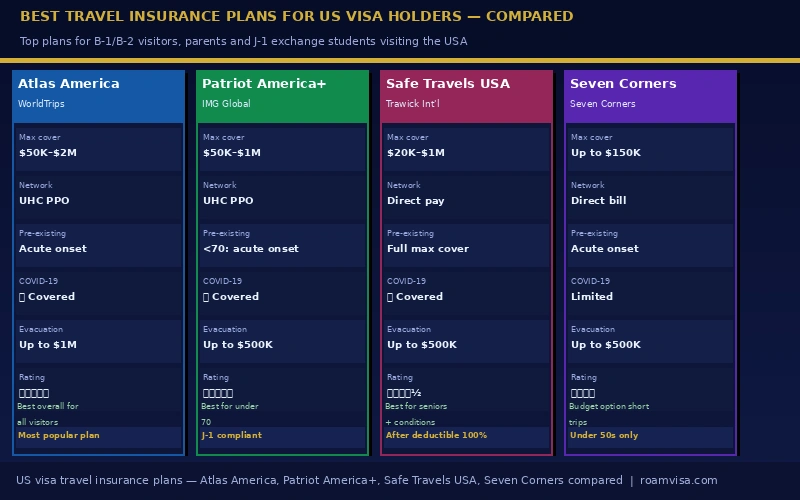Click the subtitle about B-1/B-2 visitors

243,41
